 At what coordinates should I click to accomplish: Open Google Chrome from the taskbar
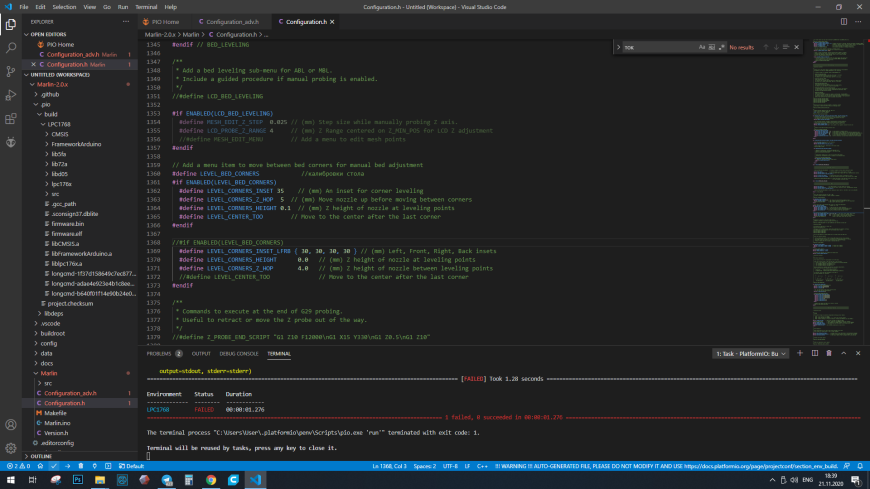(x=211, y=480)
